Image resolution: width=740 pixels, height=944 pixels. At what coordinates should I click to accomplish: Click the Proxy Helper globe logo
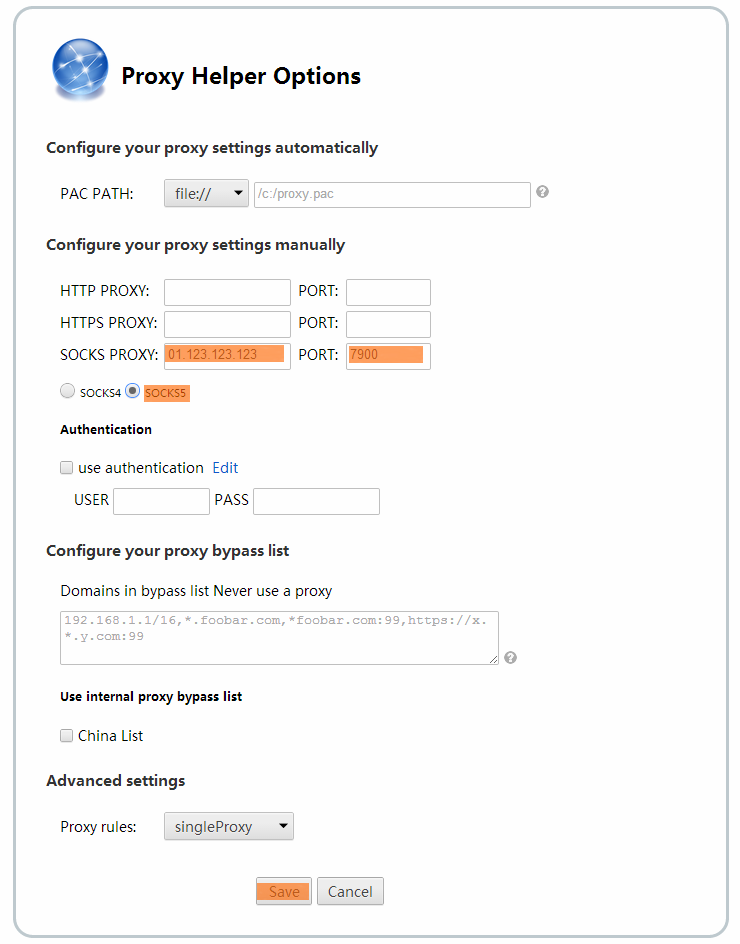pos(79,72)
